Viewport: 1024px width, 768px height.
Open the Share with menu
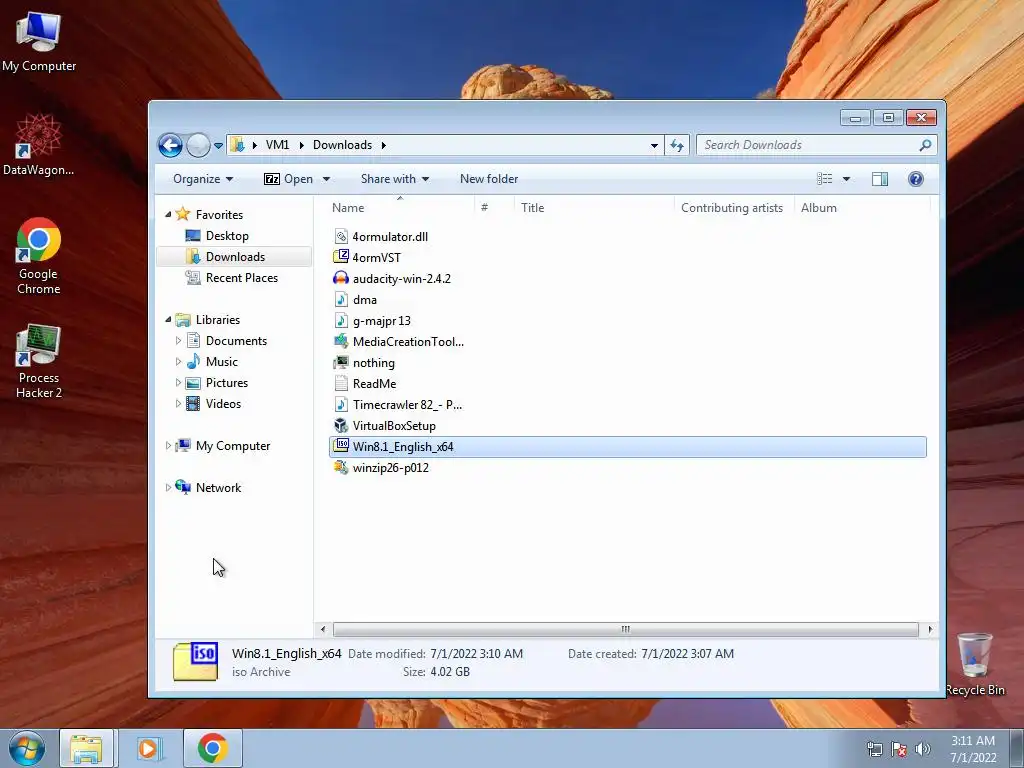pyautogui.click(x=394, y=179)
